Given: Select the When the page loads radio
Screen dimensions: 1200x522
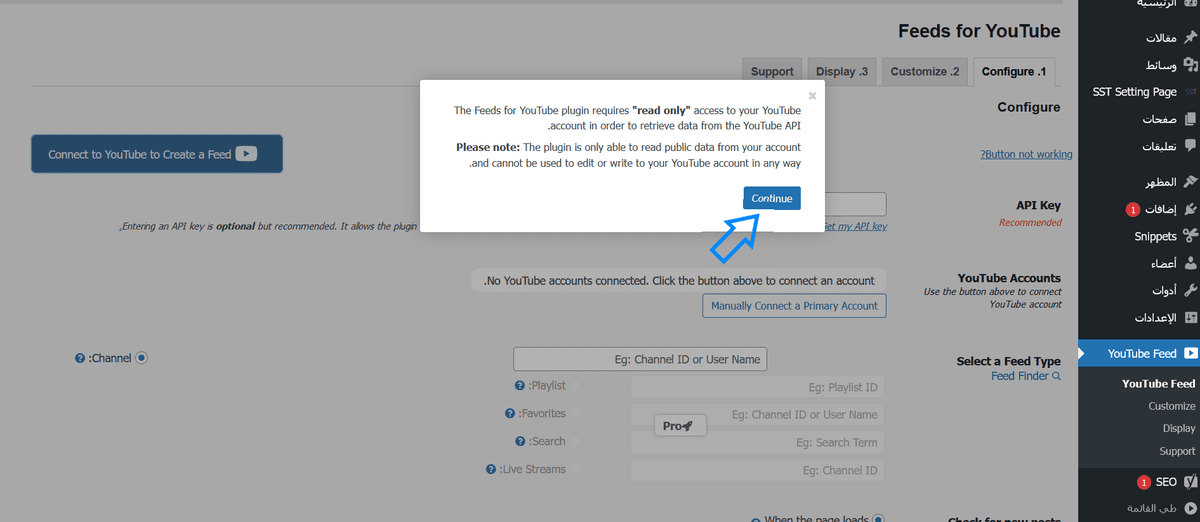Looking at the screenshot, I should point(878,519).
